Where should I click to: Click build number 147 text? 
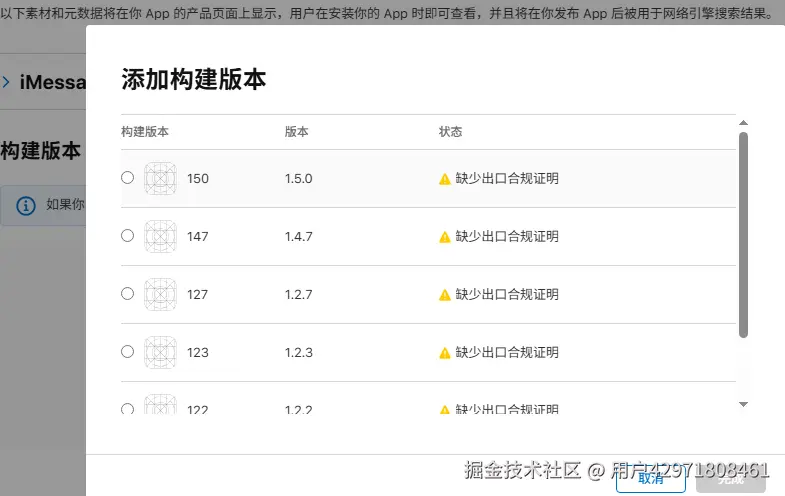(198, 237)
